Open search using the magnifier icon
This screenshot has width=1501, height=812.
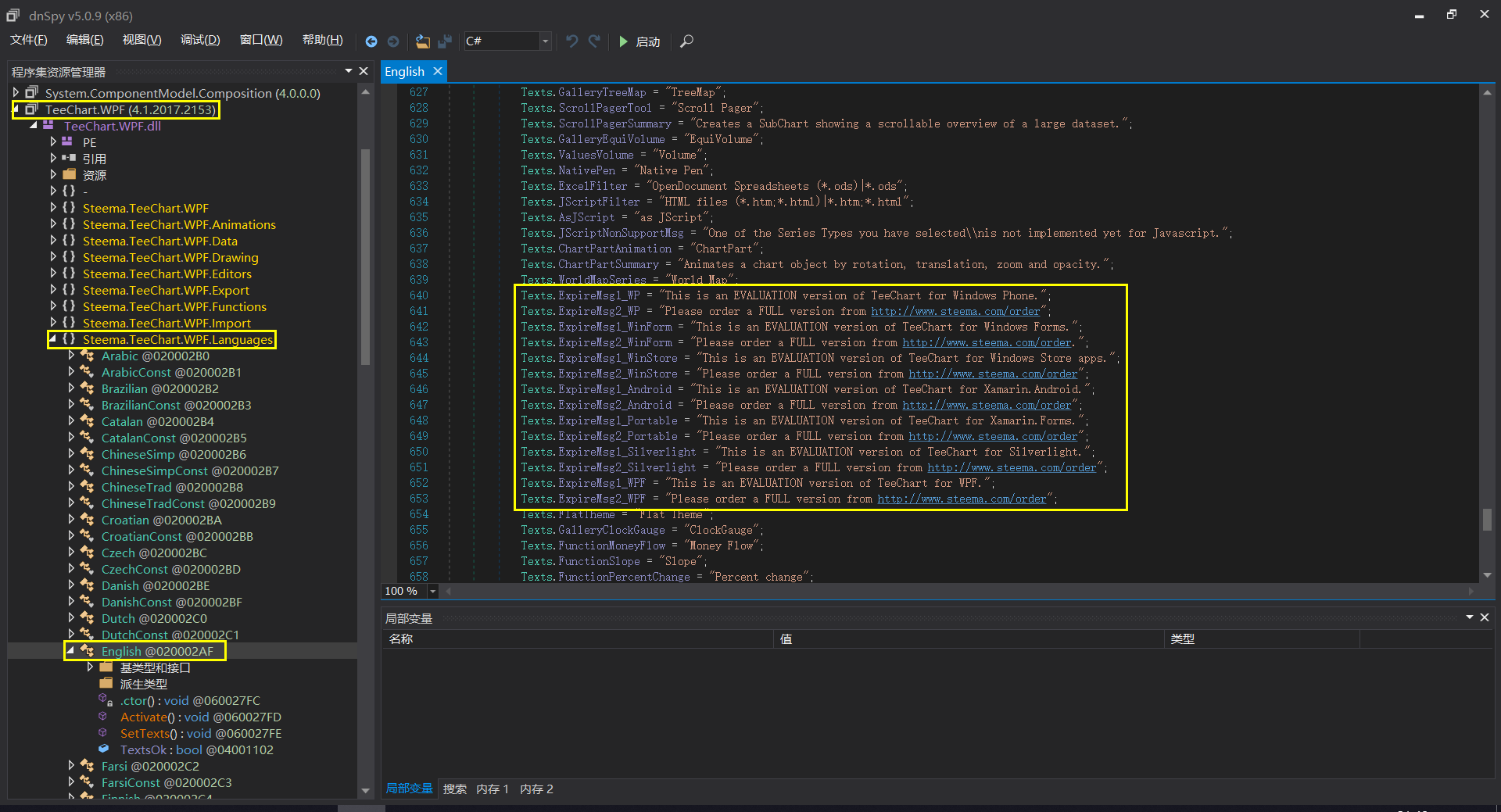point(686,41)
